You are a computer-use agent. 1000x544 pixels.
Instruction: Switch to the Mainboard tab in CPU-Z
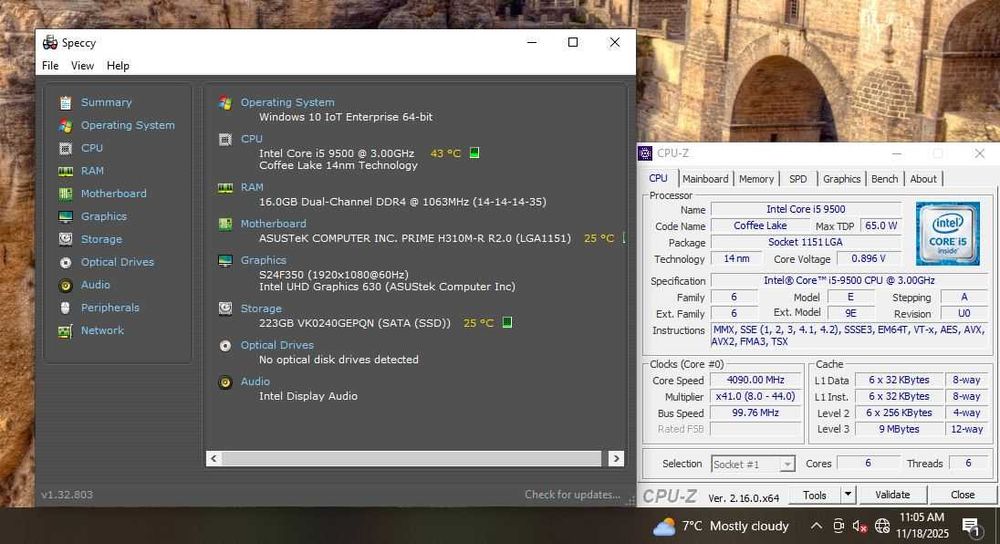point(705,179)
